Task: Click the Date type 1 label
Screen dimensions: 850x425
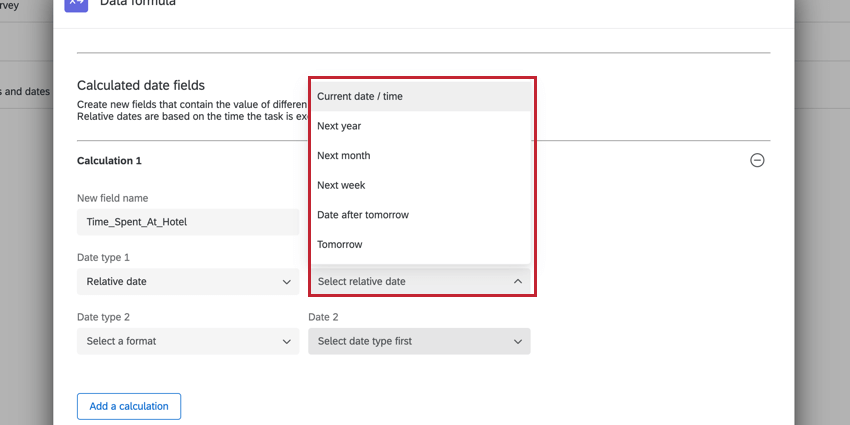Action: [104, 257]
